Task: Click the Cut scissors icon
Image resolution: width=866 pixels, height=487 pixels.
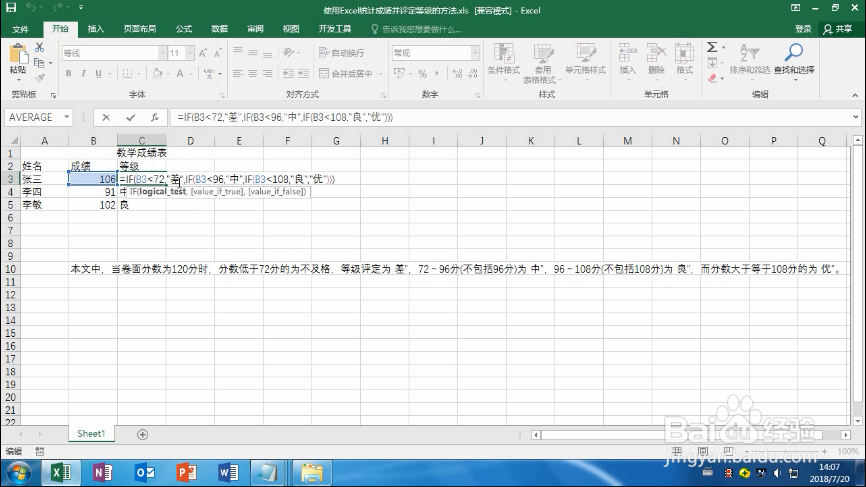Action: (x=39, y=47)
